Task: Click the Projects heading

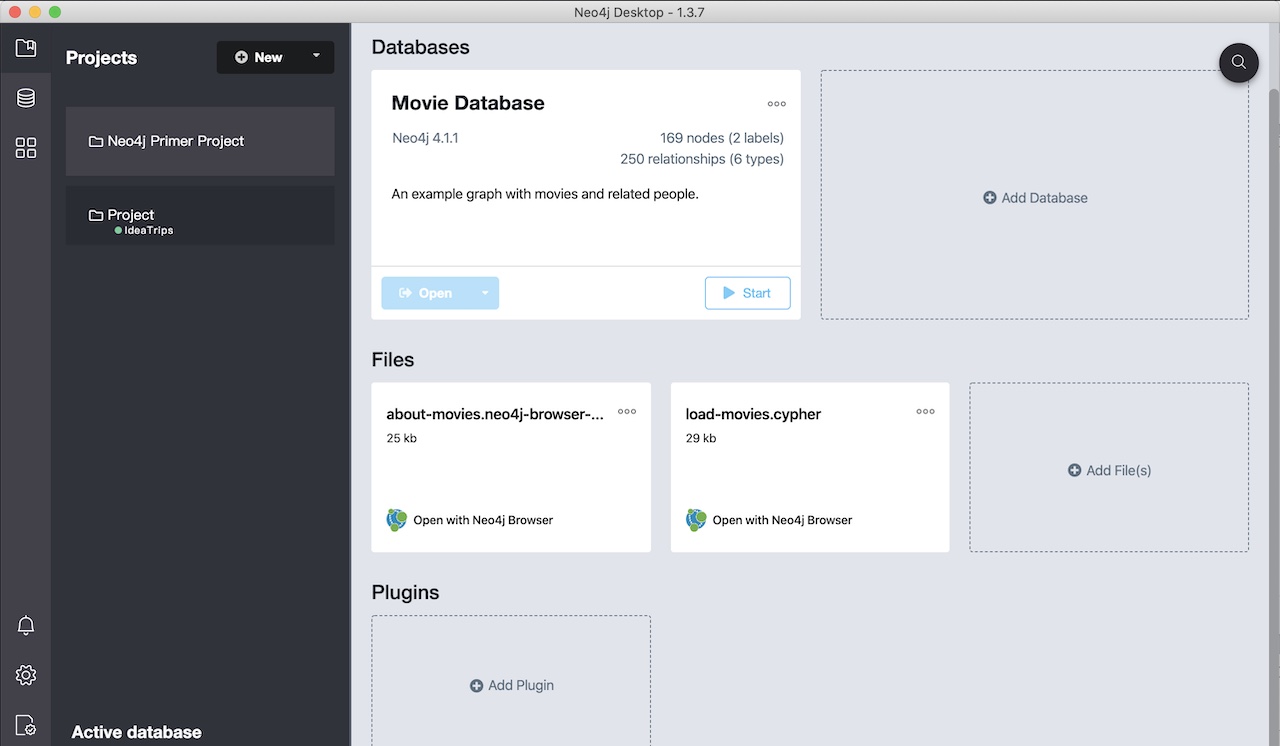Action: click(102, 58)
